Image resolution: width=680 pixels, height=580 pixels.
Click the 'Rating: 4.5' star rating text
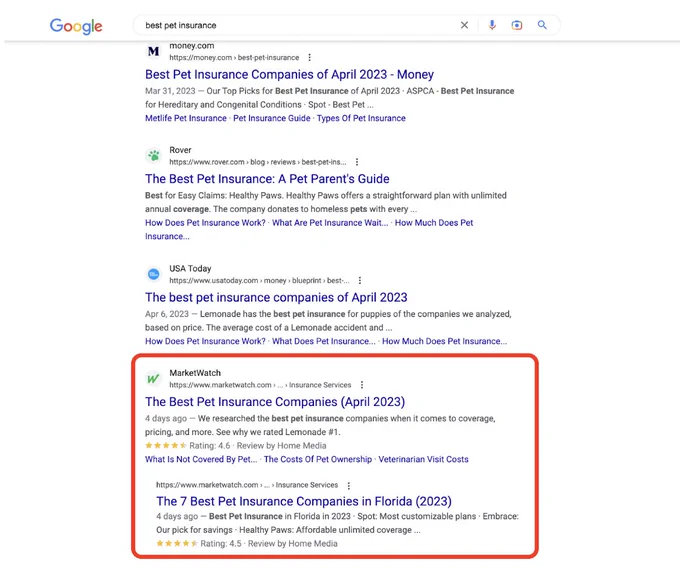pyautogui.click(x=221, y=543)
